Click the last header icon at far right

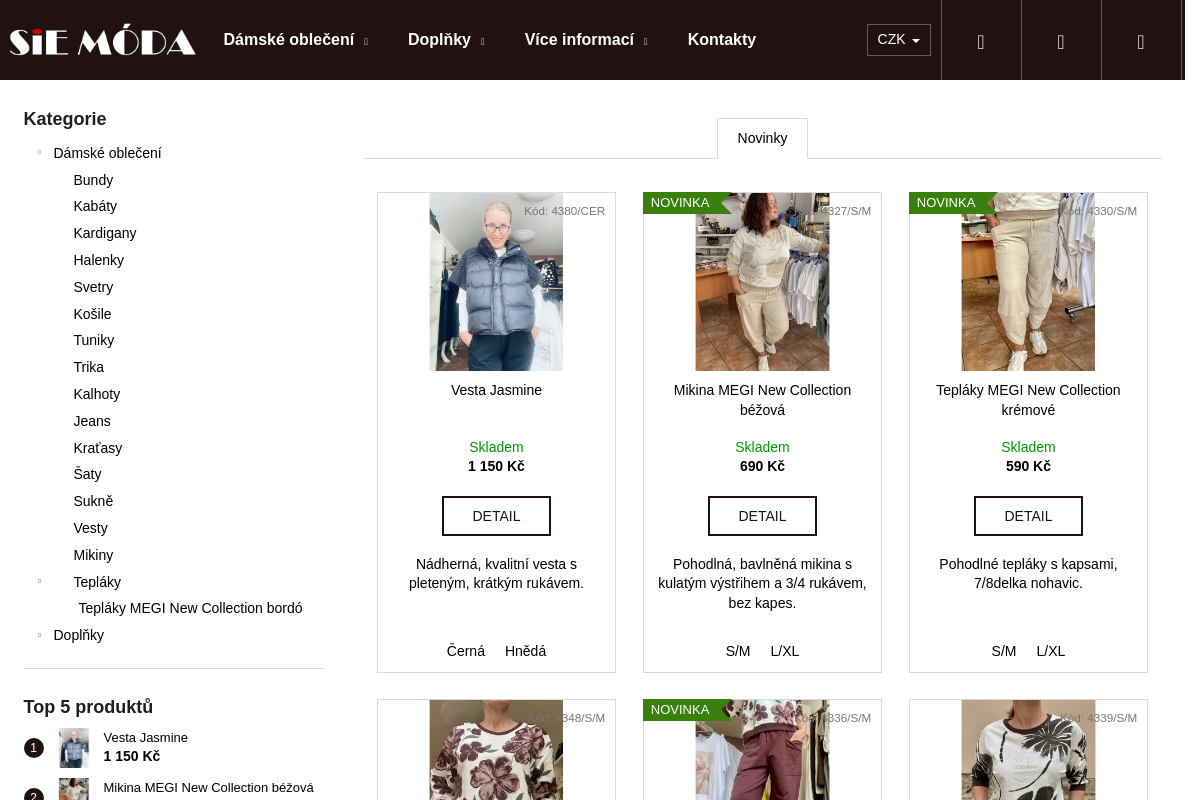[x=1141, y=40]
